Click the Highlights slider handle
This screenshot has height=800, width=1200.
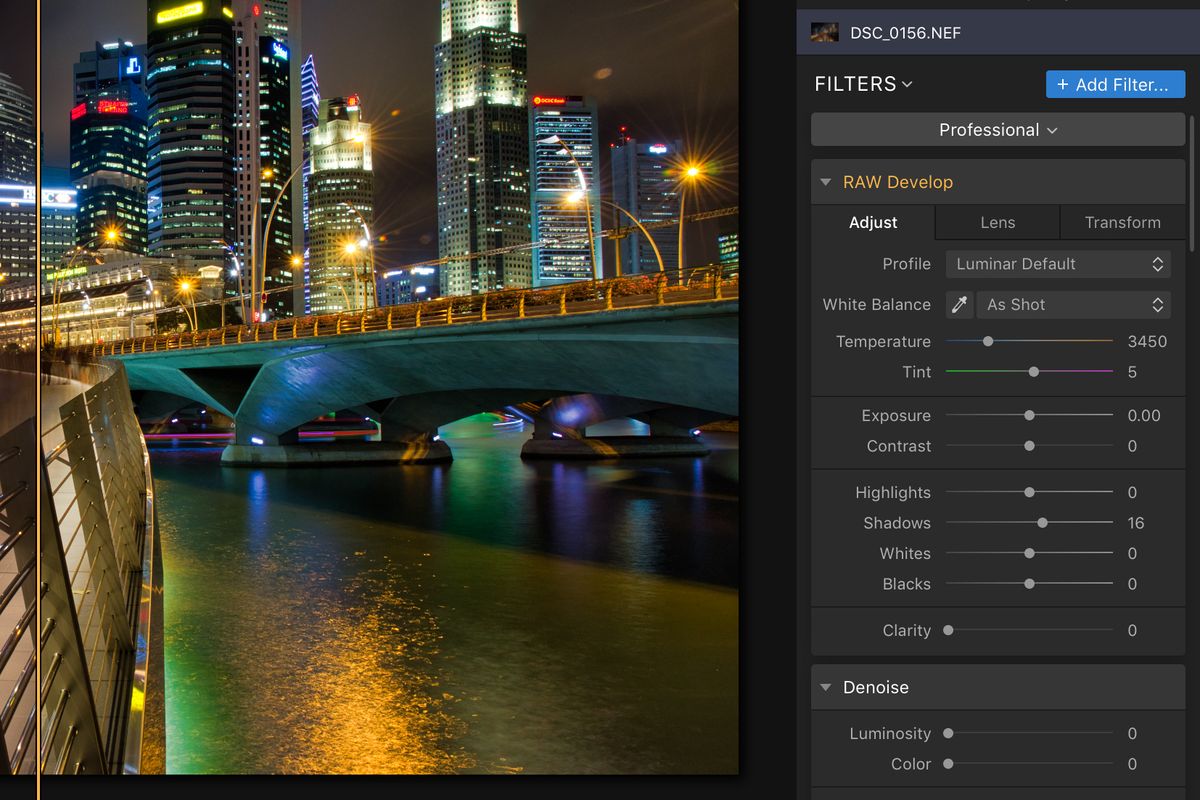coord(1029,492)
